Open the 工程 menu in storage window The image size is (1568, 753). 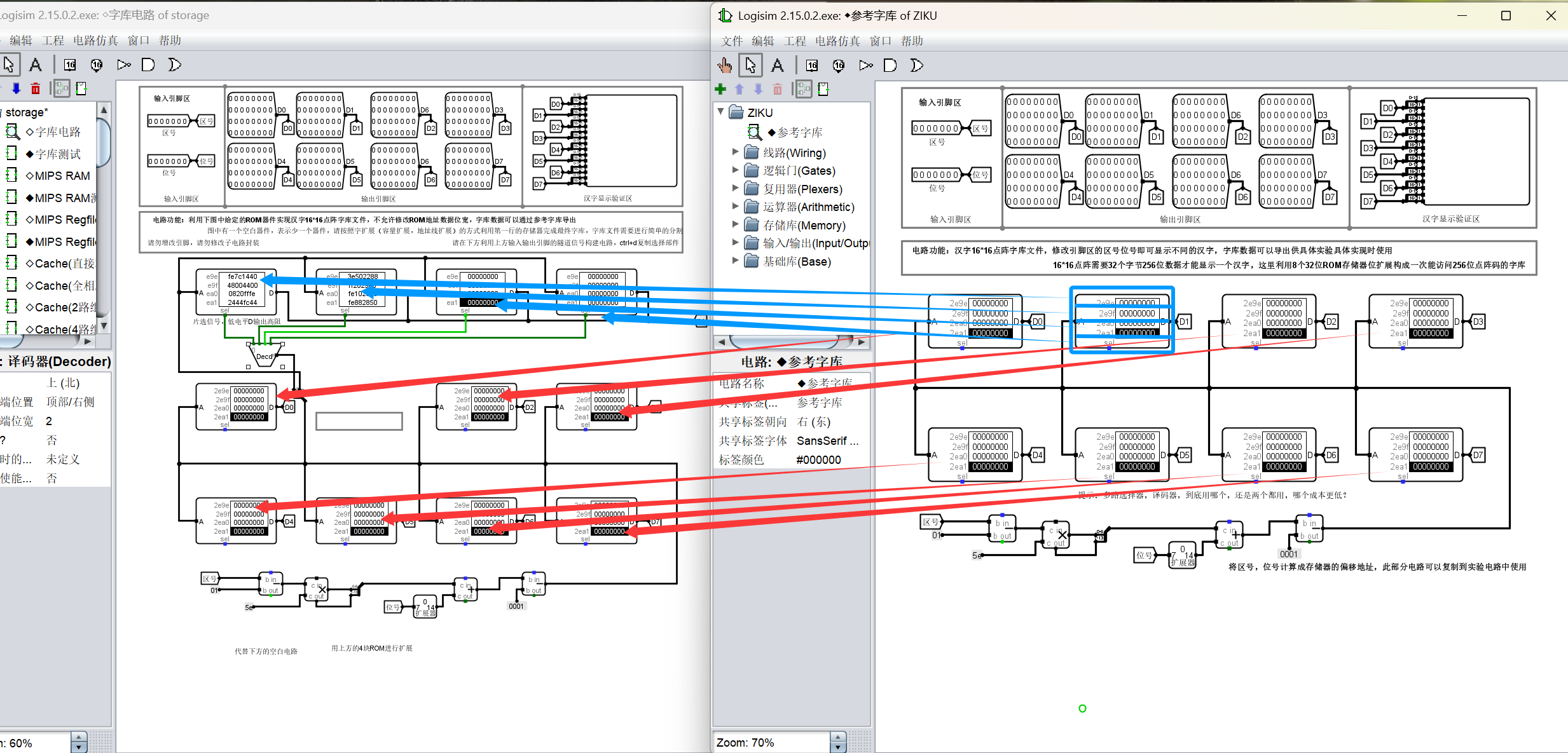point(53,40)
